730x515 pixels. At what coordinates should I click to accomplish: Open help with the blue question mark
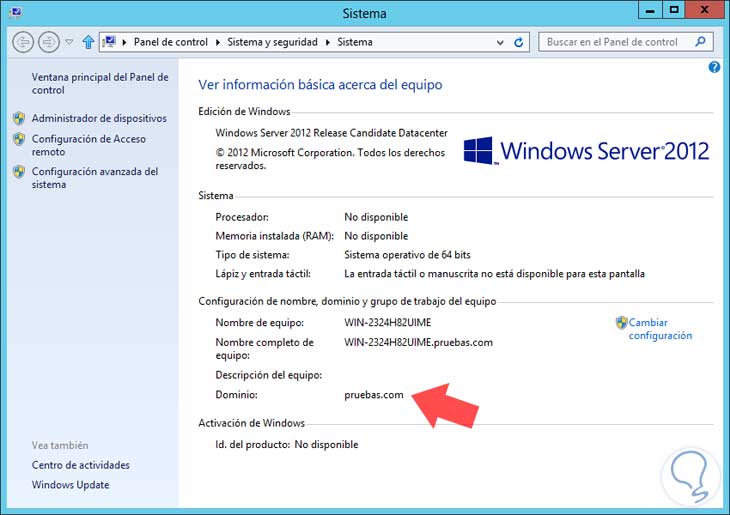[714, 67]
